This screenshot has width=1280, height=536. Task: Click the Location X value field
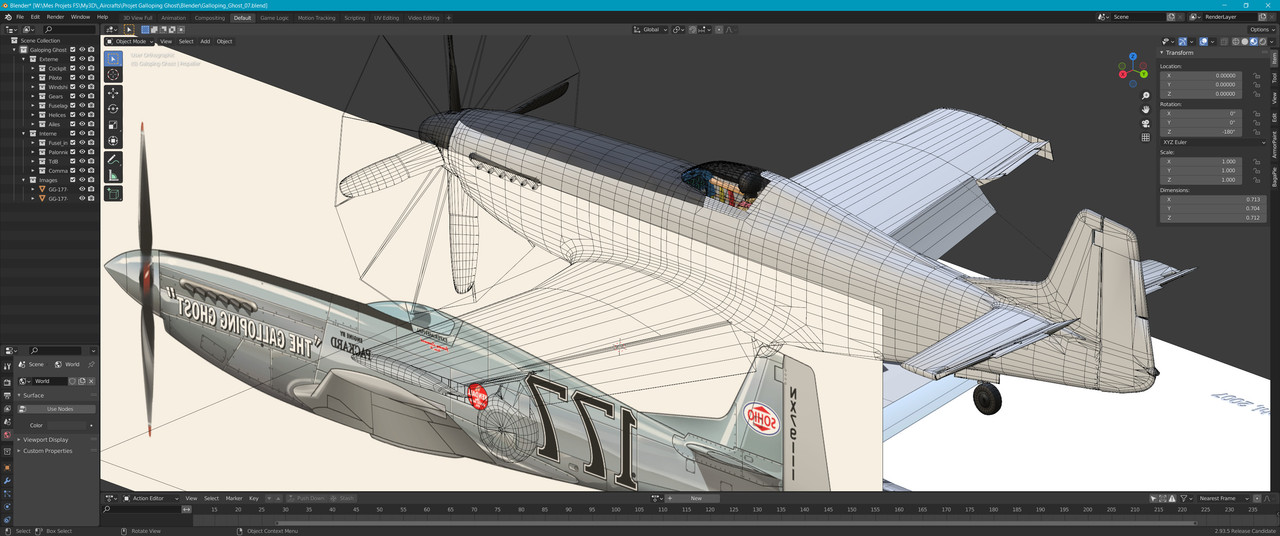1200,75
